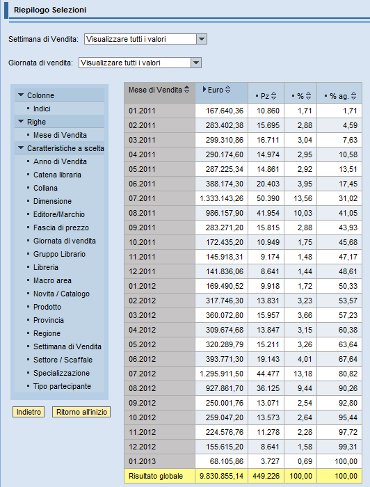Viewport: 370px width, 487px height.
Task: Click the Pz total 449.226
Action: click(x=266, y=476)
